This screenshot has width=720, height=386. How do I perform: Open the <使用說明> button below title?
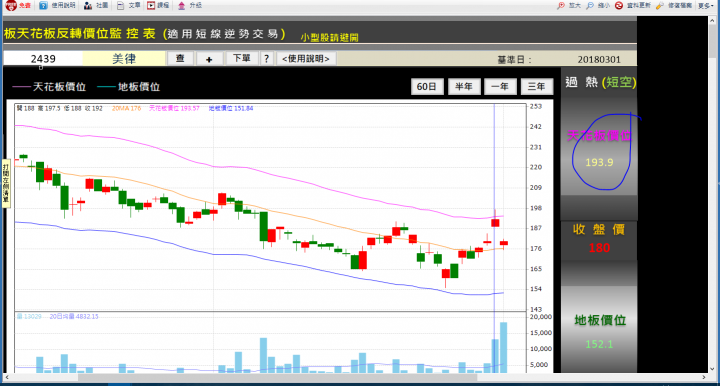tap(306, 59)
